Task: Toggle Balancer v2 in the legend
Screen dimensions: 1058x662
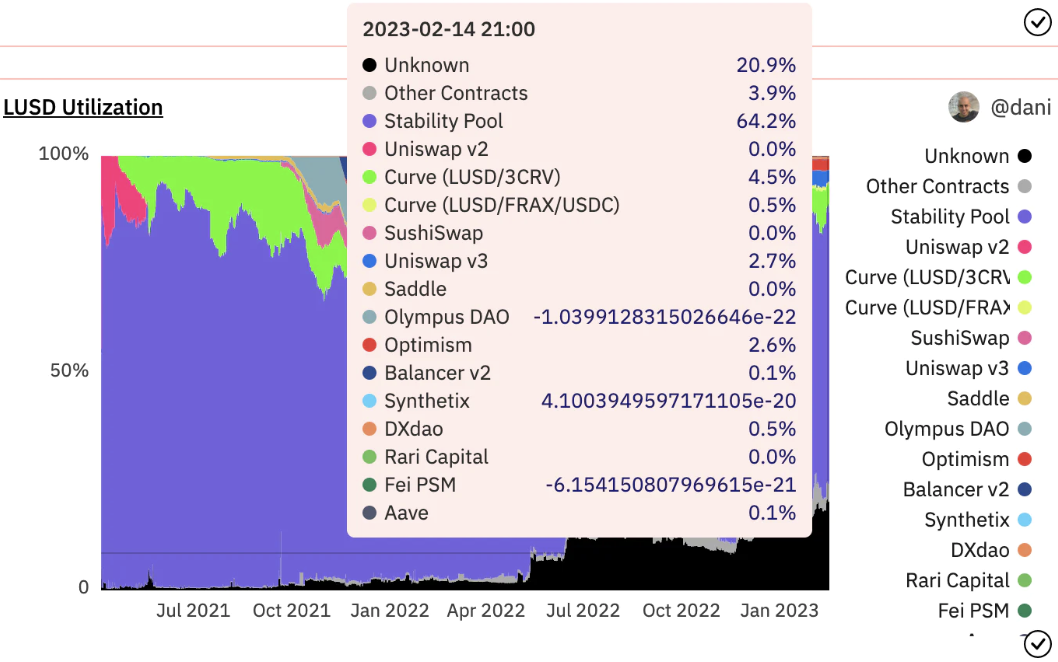Action: point(956,490)
